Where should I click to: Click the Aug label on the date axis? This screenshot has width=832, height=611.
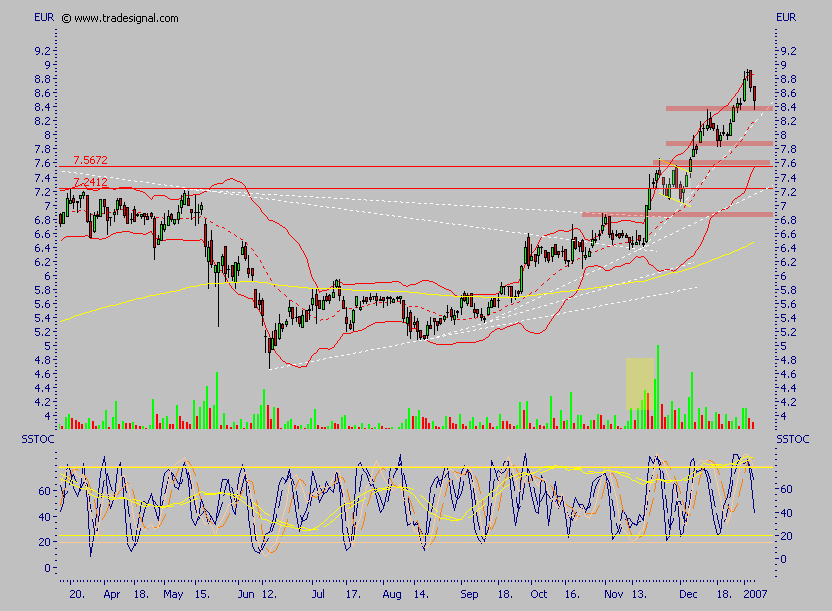392,595
